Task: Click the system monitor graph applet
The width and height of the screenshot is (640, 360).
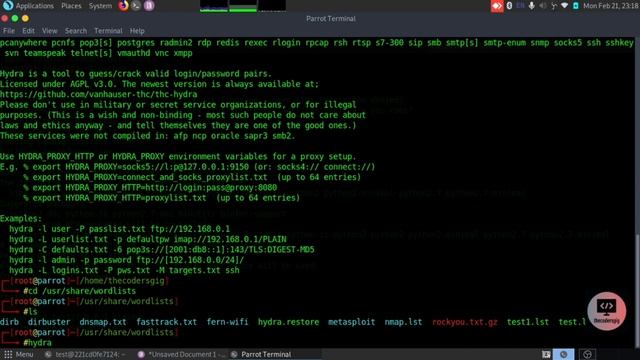Action: pyautogui.click(x=243, y=6)
